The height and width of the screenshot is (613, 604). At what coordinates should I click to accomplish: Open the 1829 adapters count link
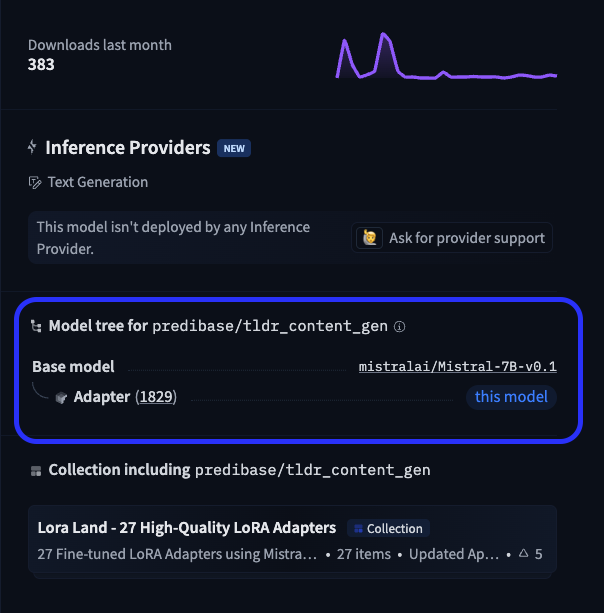[x=156, y=397]
